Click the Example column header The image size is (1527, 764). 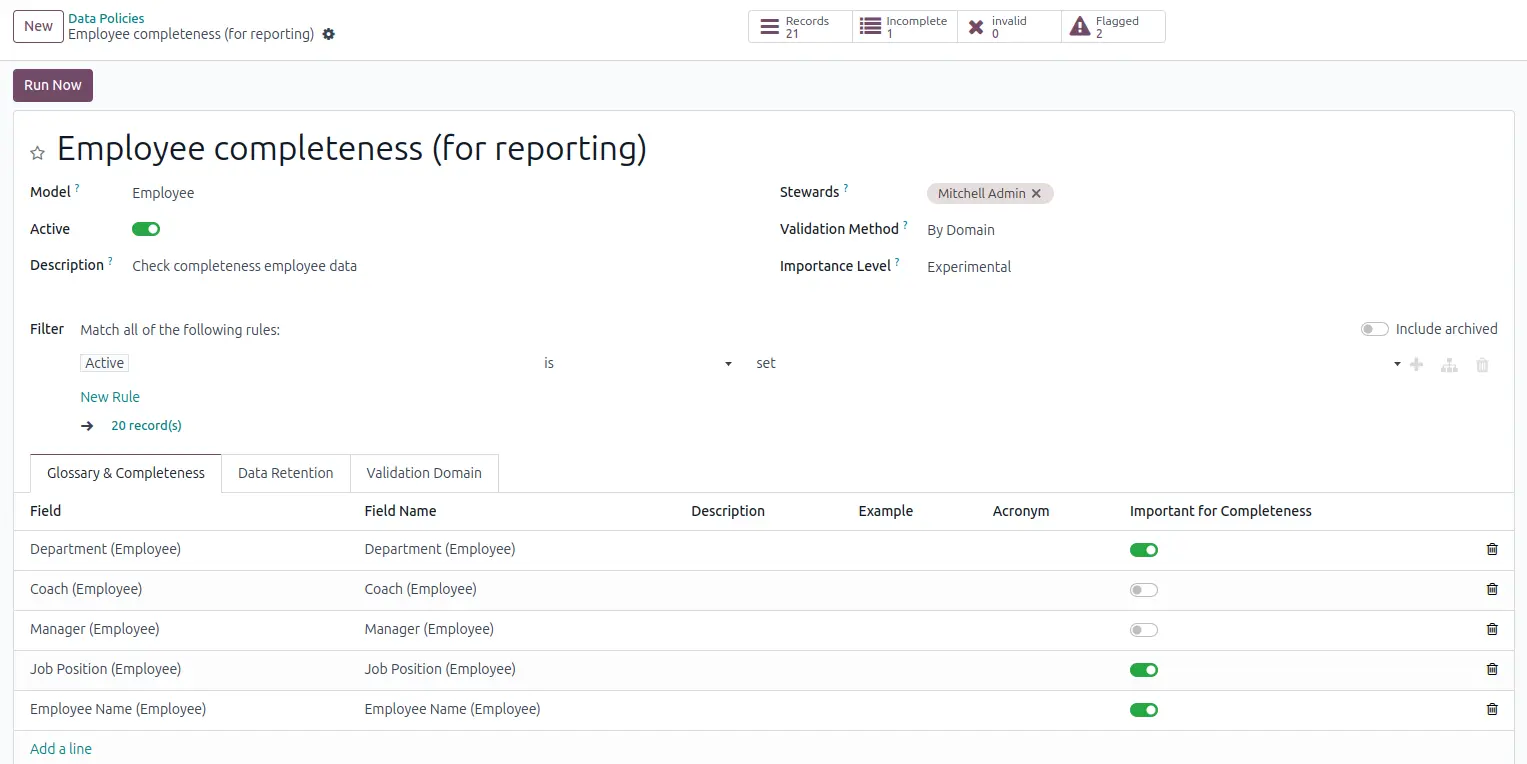coord(886,511)
